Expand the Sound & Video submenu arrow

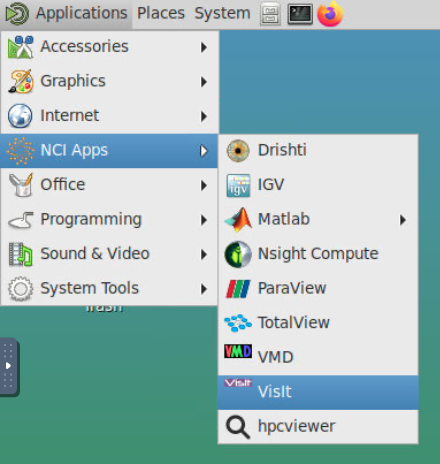click(204, 255)
